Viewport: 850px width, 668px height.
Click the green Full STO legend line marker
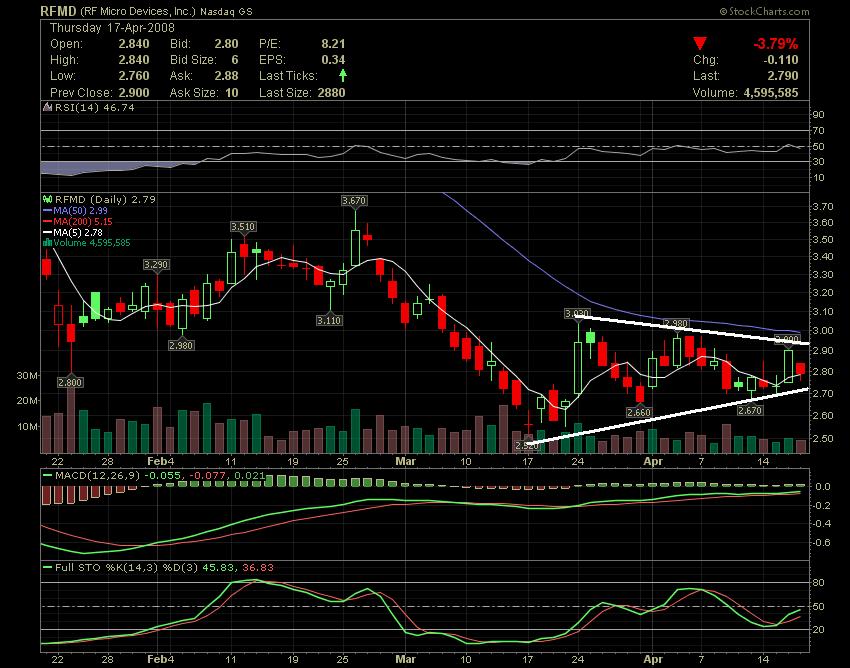tap(47, 568)
